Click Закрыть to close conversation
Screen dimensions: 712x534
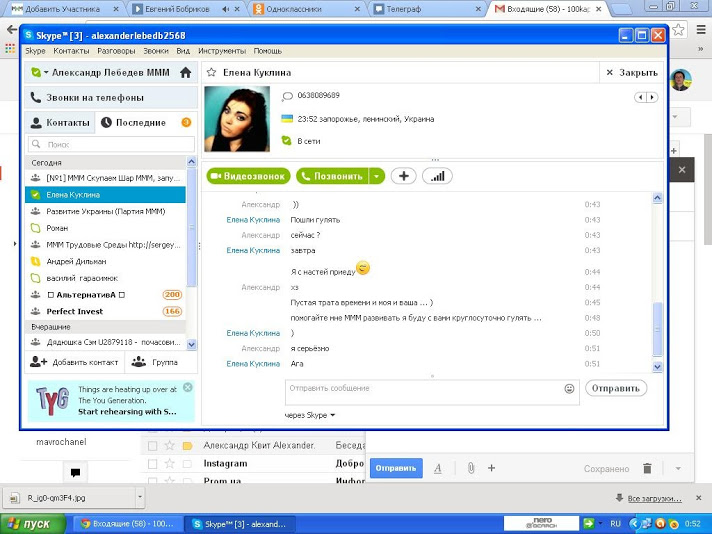pyautogui.click(x=632, y=73)
